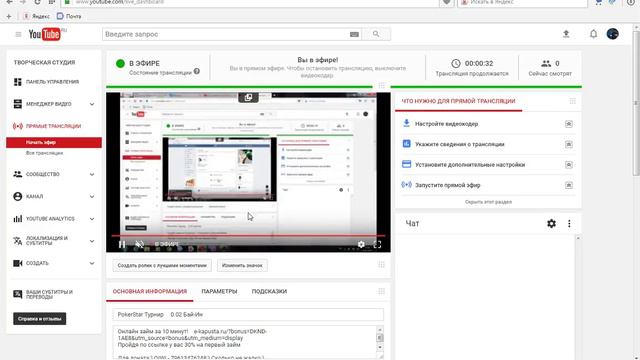640x360 pixels.
Task: Expand the Сообщество sidebar section
Action: click(92, 175)
